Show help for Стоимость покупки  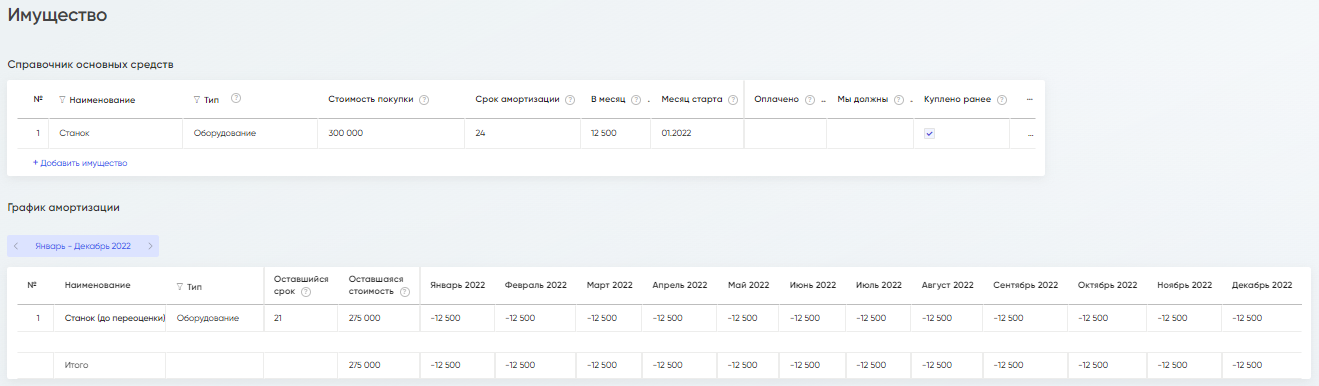424,100
